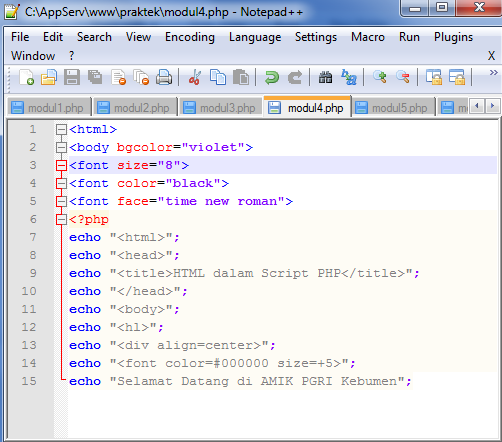Screen dimensions: 502x442
Task: Select the modul4.php tab
Action: click(x=307, y=107)
